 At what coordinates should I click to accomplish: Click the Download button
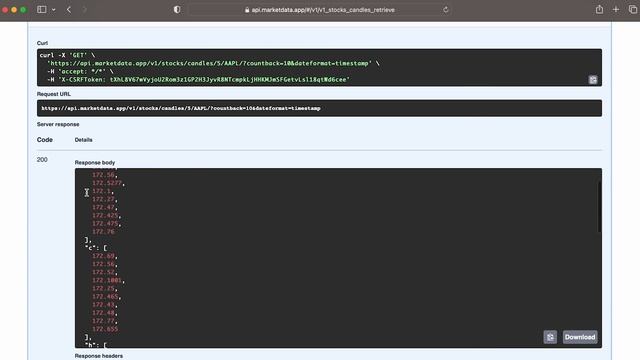point(580,337)
